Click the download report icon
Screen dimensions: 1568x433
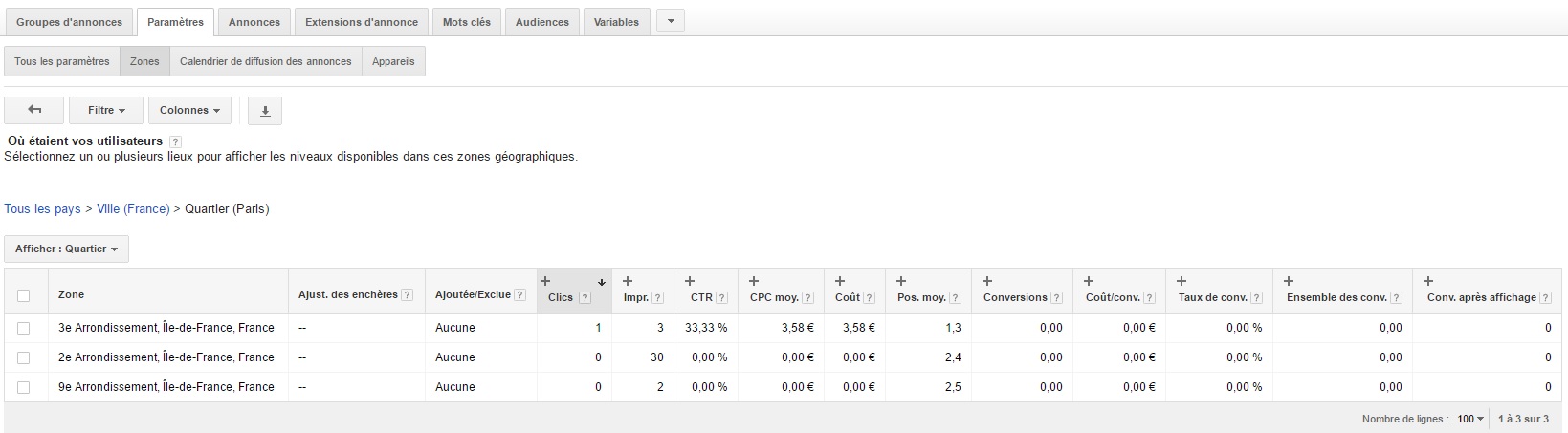click(265, 111)
